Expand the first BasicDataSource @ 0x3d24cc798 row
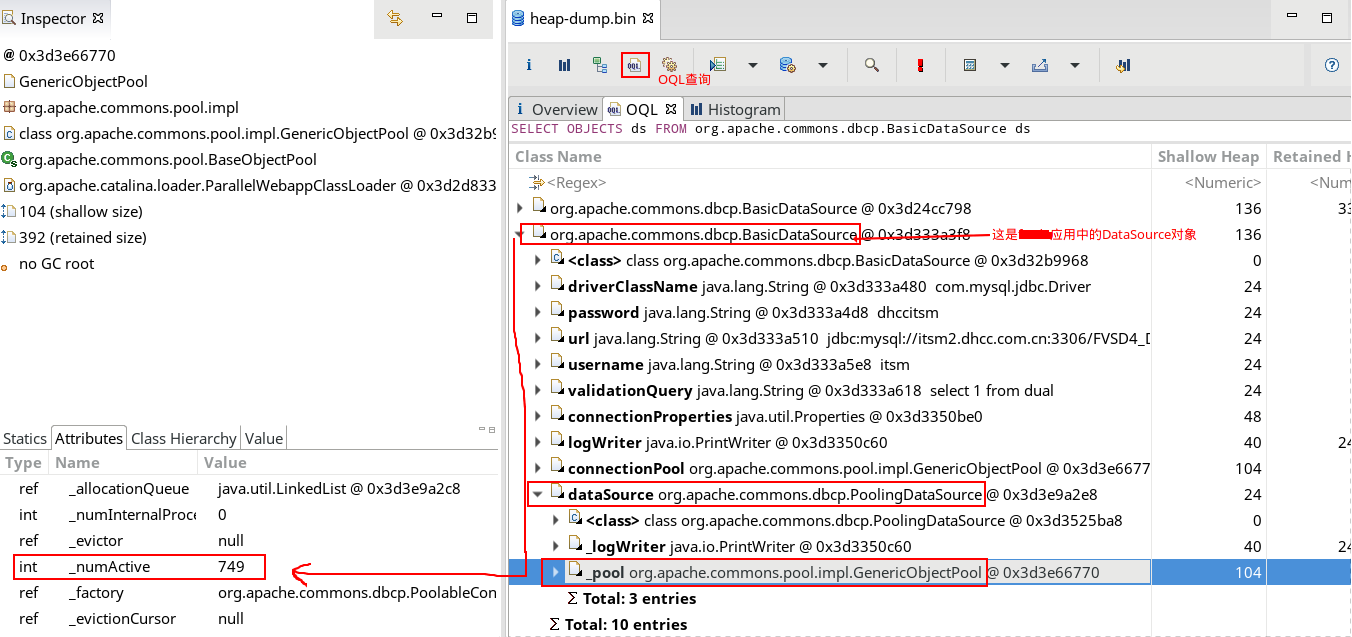Viewport: 1352px width, 637px height. [519, 208]
